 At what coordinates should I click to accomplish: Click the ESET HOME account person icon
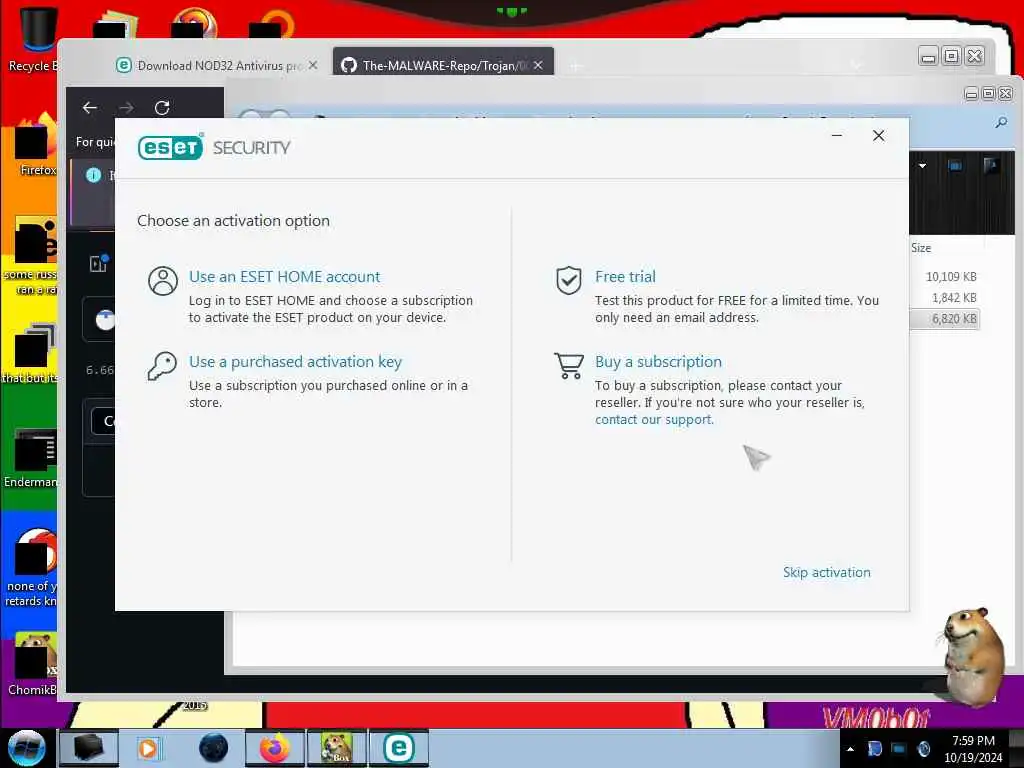tap(163, 281)
